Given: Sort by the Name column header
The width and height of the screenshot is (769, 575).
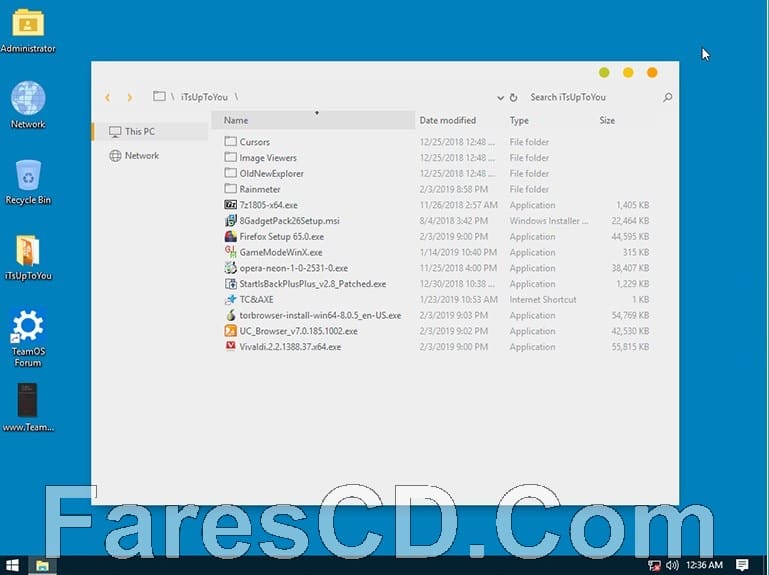Looking at the screenshot, I should [313, 120].
